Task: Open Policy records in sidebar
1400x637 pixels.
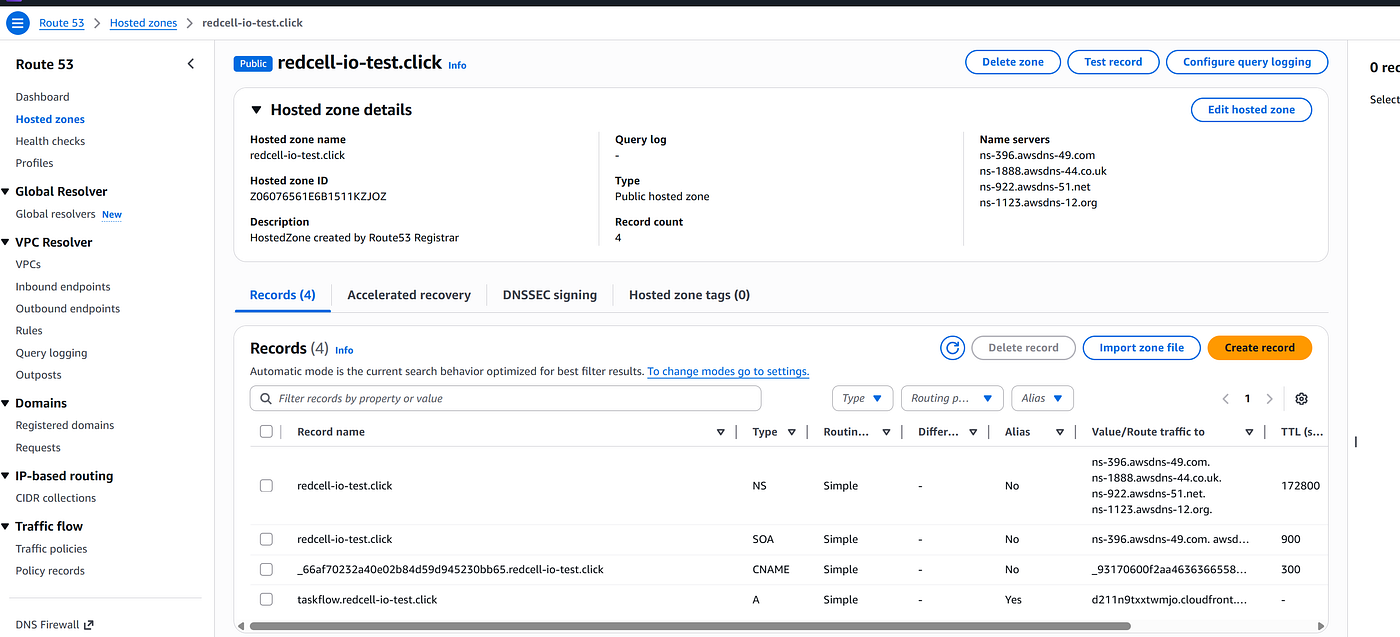Action: (x=50, y=571)
